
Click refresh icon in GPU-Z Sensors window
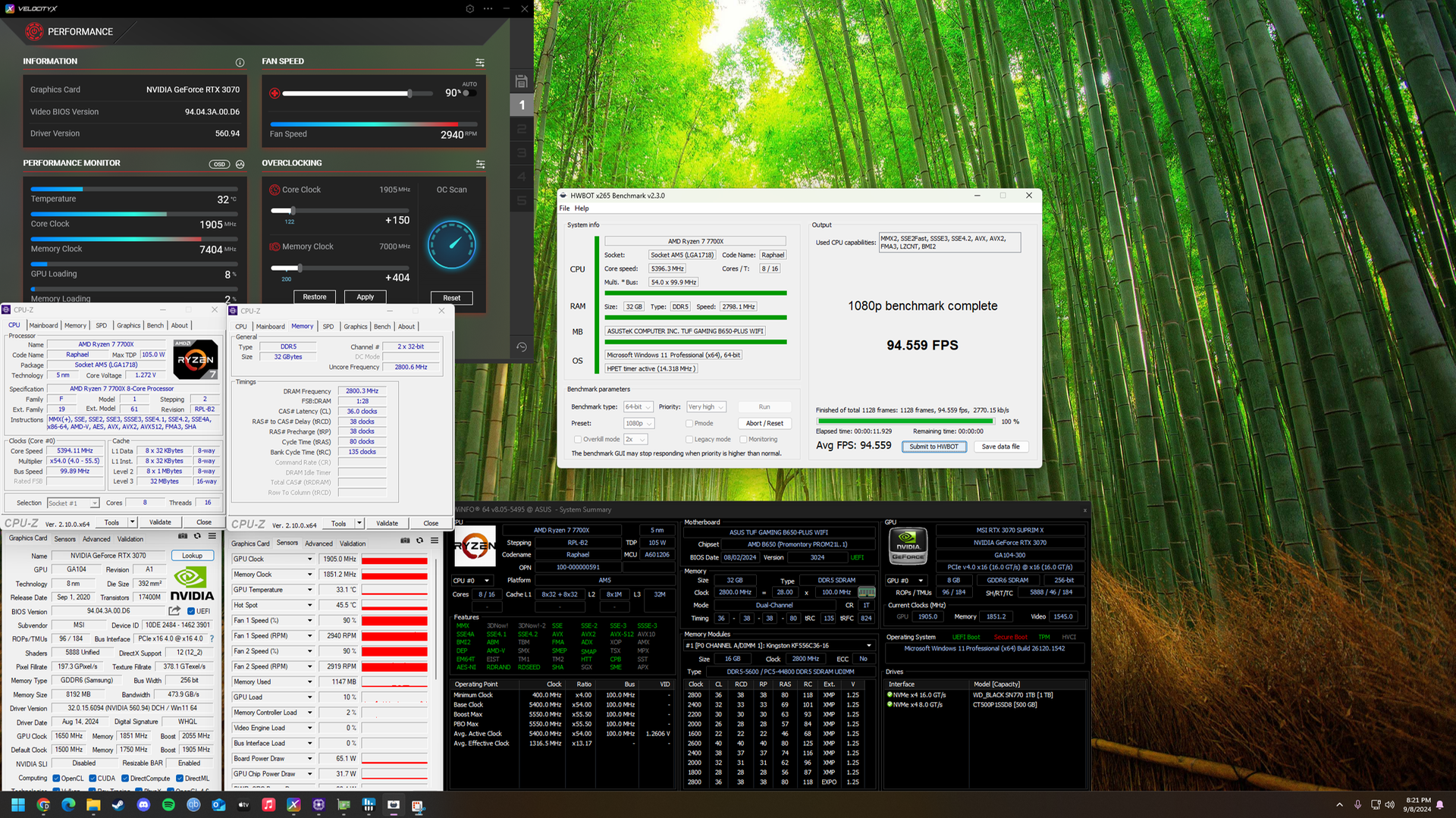419,541
